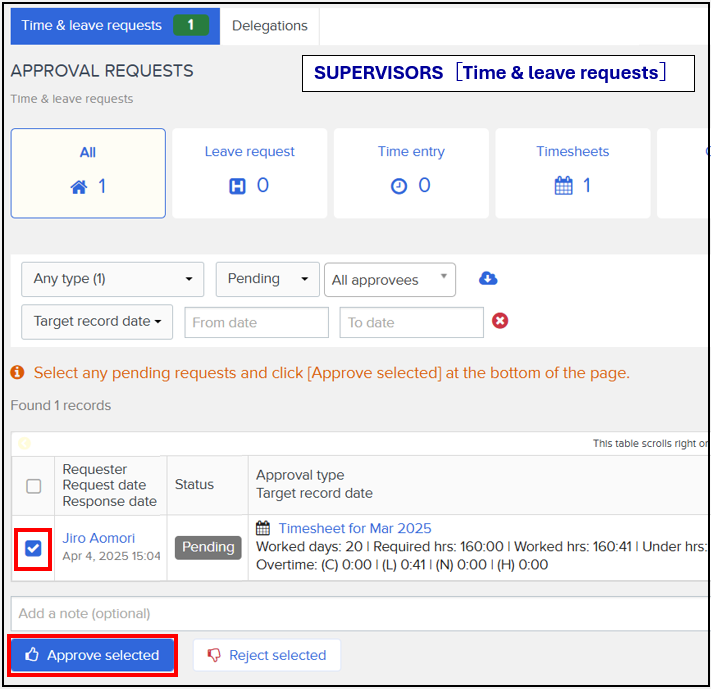Screen dimensions: 711x689
Task: Click the arrow on the All approvees dropdown
Action: [444, 276]
